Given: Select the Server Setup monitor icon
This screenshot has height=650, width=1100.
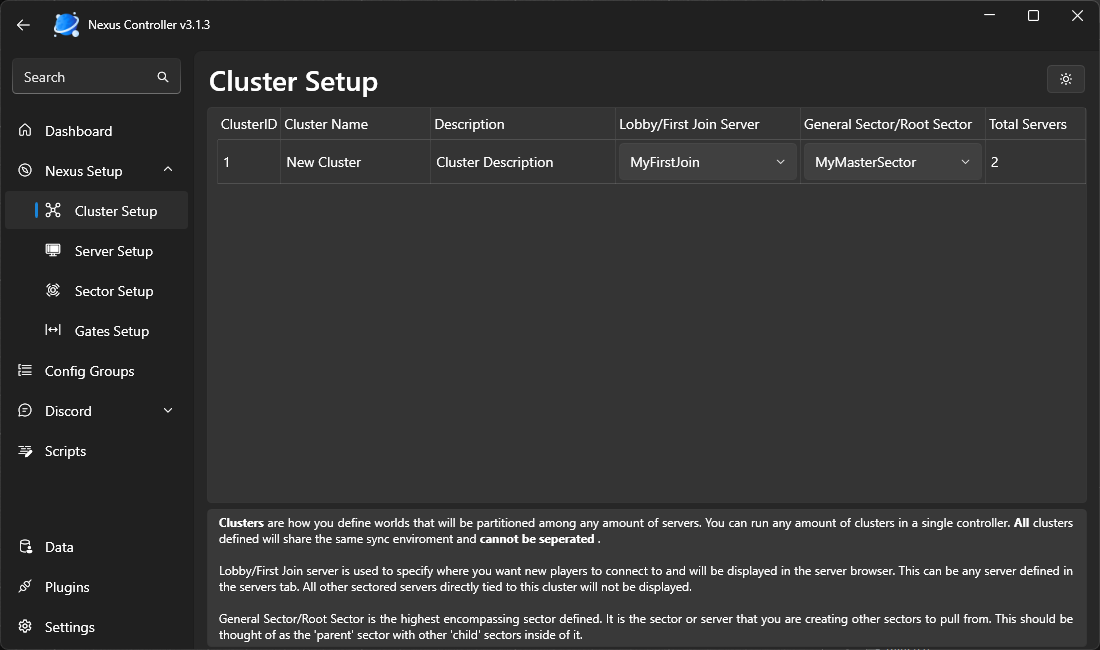Looking at the screenshot, I should (x=53, y=251).
